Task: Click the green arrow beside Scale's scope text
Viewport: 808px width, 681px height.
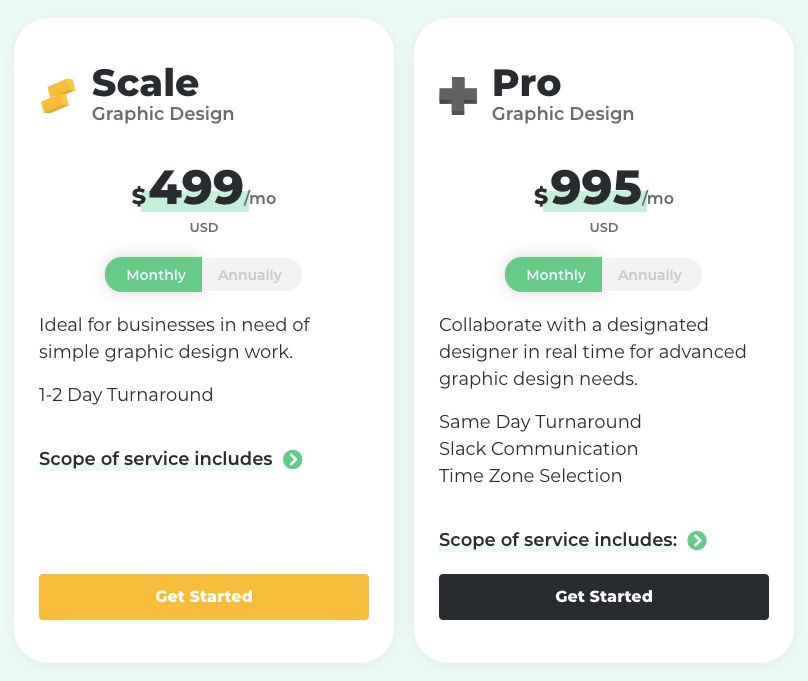Action: tap(292, 459)
